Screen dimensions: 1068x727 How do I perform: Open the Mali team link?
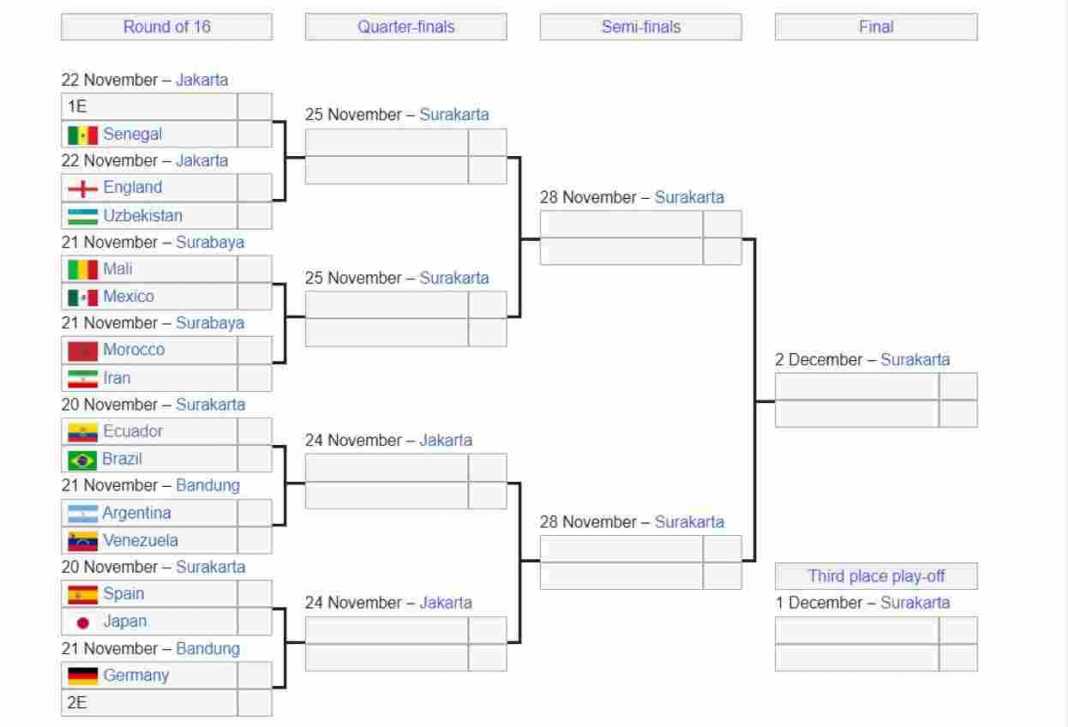coord(117,269)
